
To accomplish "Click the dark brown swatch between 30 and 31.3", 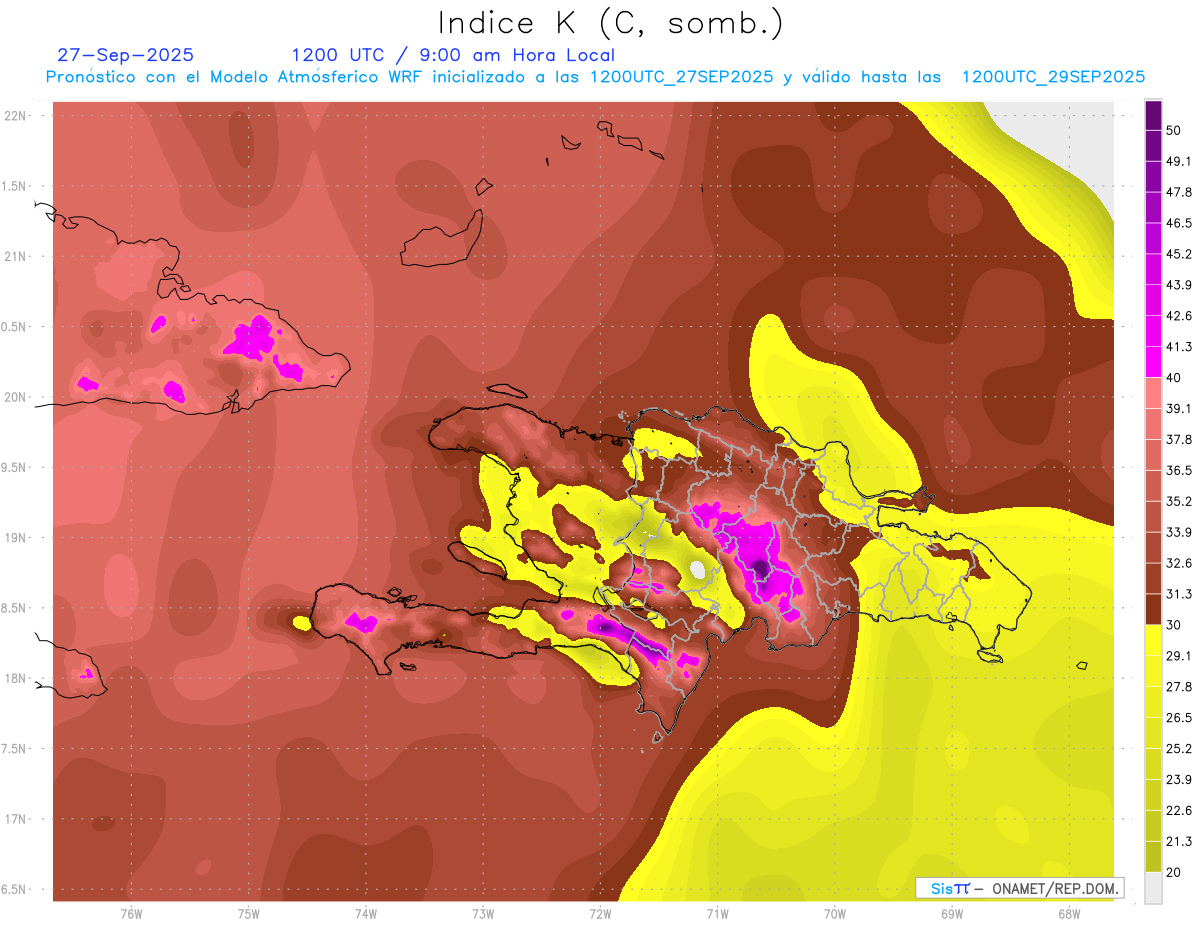I will coord(1153,609).
